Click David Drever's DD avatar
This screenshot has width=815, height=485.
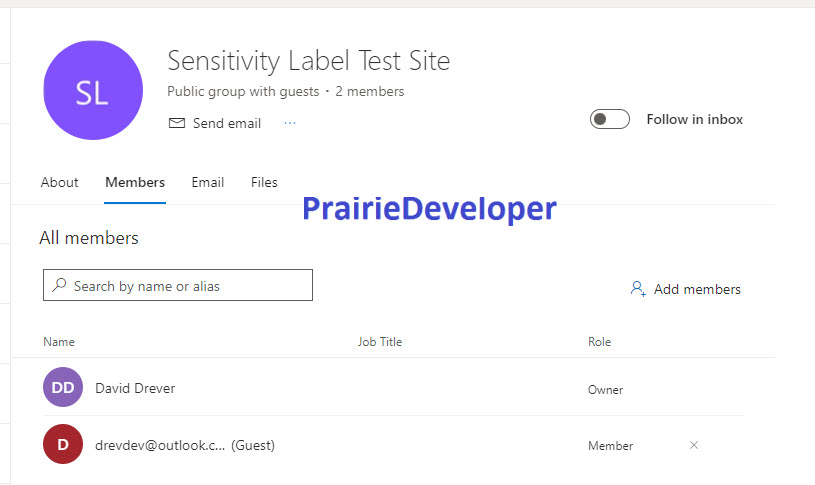tap(63, 387)
